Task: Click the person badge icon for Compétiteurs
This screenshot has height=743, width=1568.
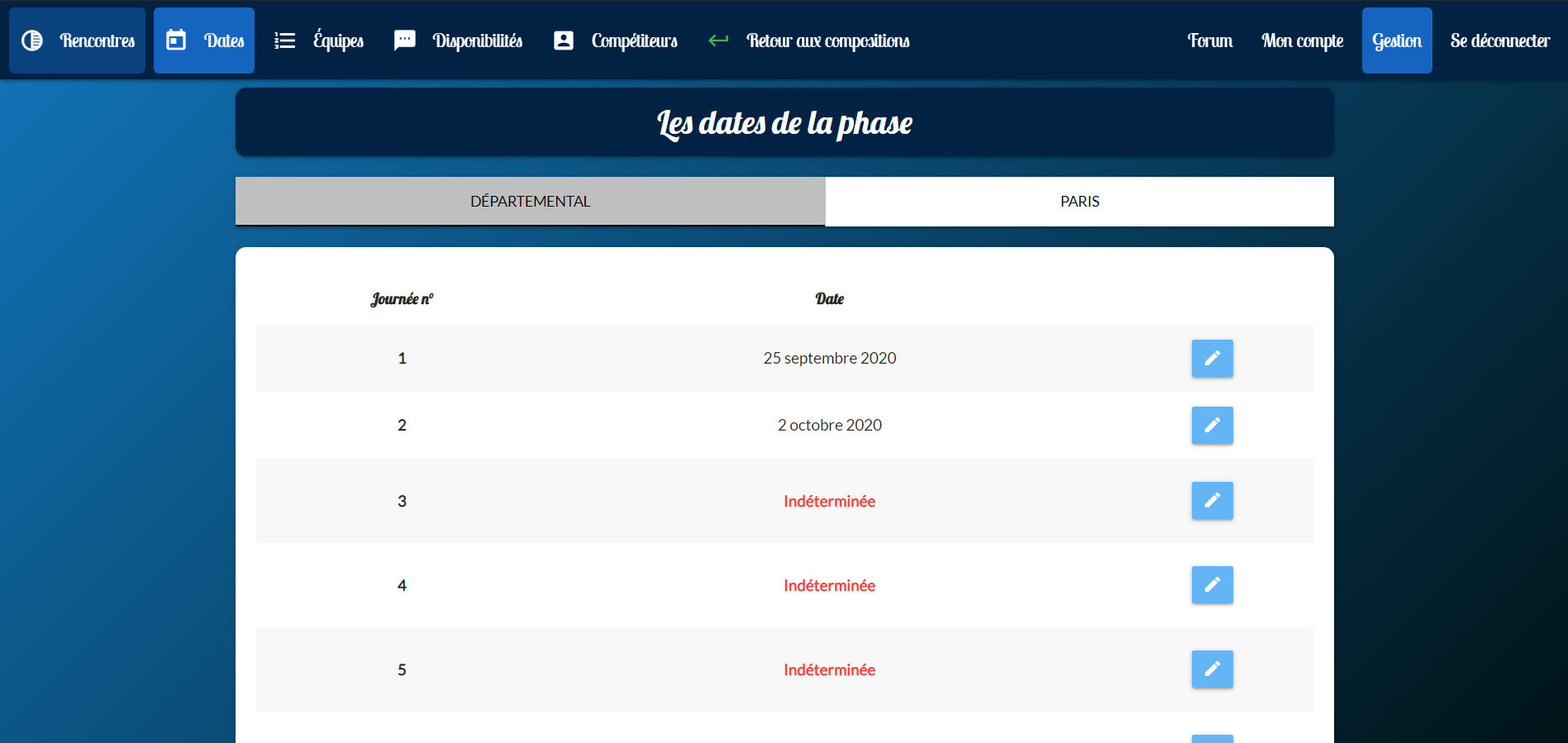Action: point(564,40)
